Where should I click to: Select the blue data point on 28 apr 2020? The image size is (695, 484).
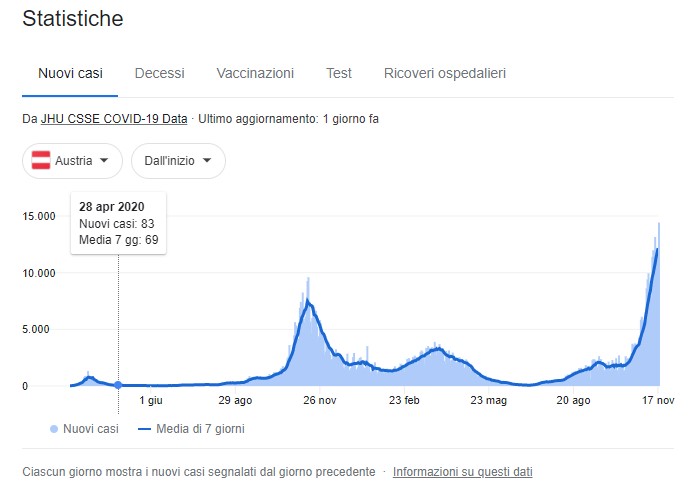118,385
